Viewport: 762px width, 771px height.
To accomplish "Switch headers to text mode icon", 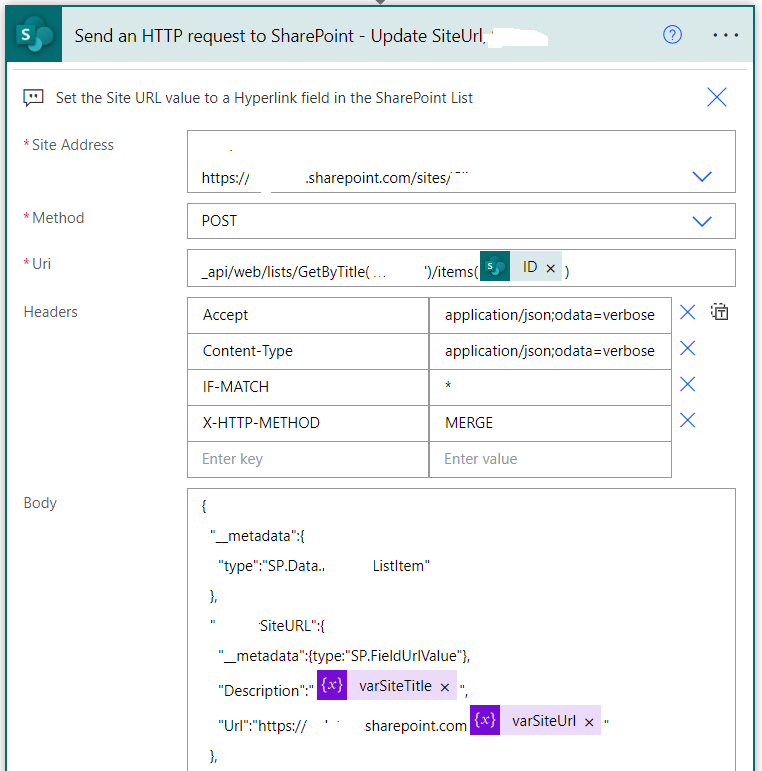I will pyautogui.click(x=719, y=313).
